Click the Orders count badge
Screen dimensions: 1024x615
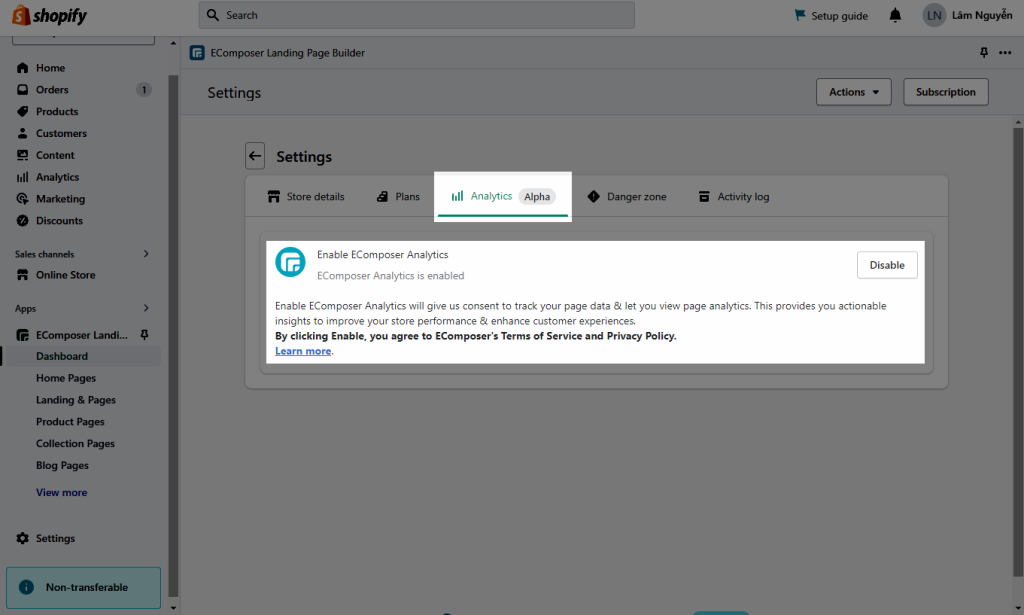[x=144, y=89]
